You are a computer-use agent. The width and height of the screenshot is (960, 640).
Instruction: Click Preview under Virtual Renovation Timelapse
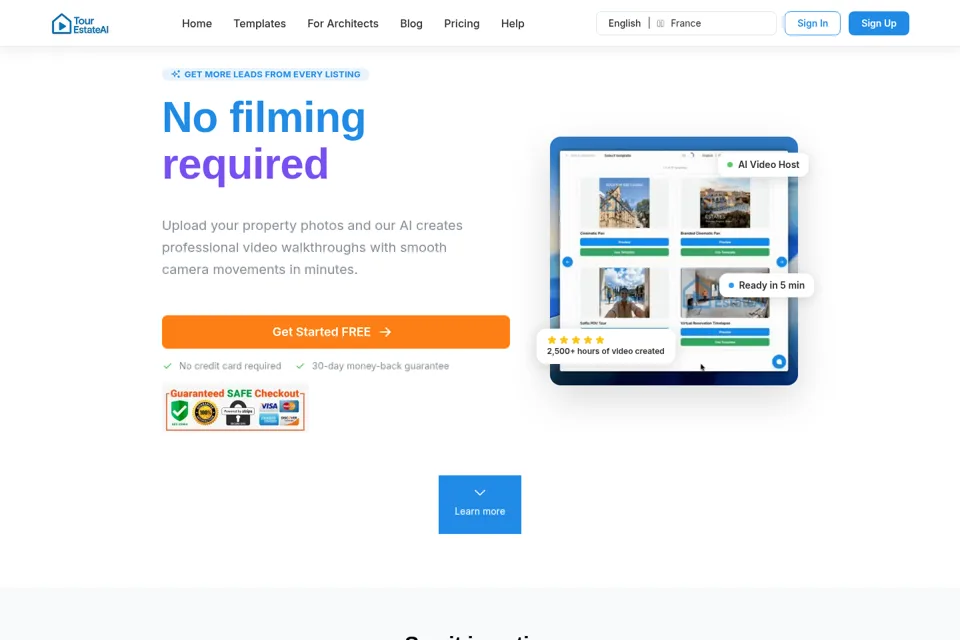(x=725, y=332)
